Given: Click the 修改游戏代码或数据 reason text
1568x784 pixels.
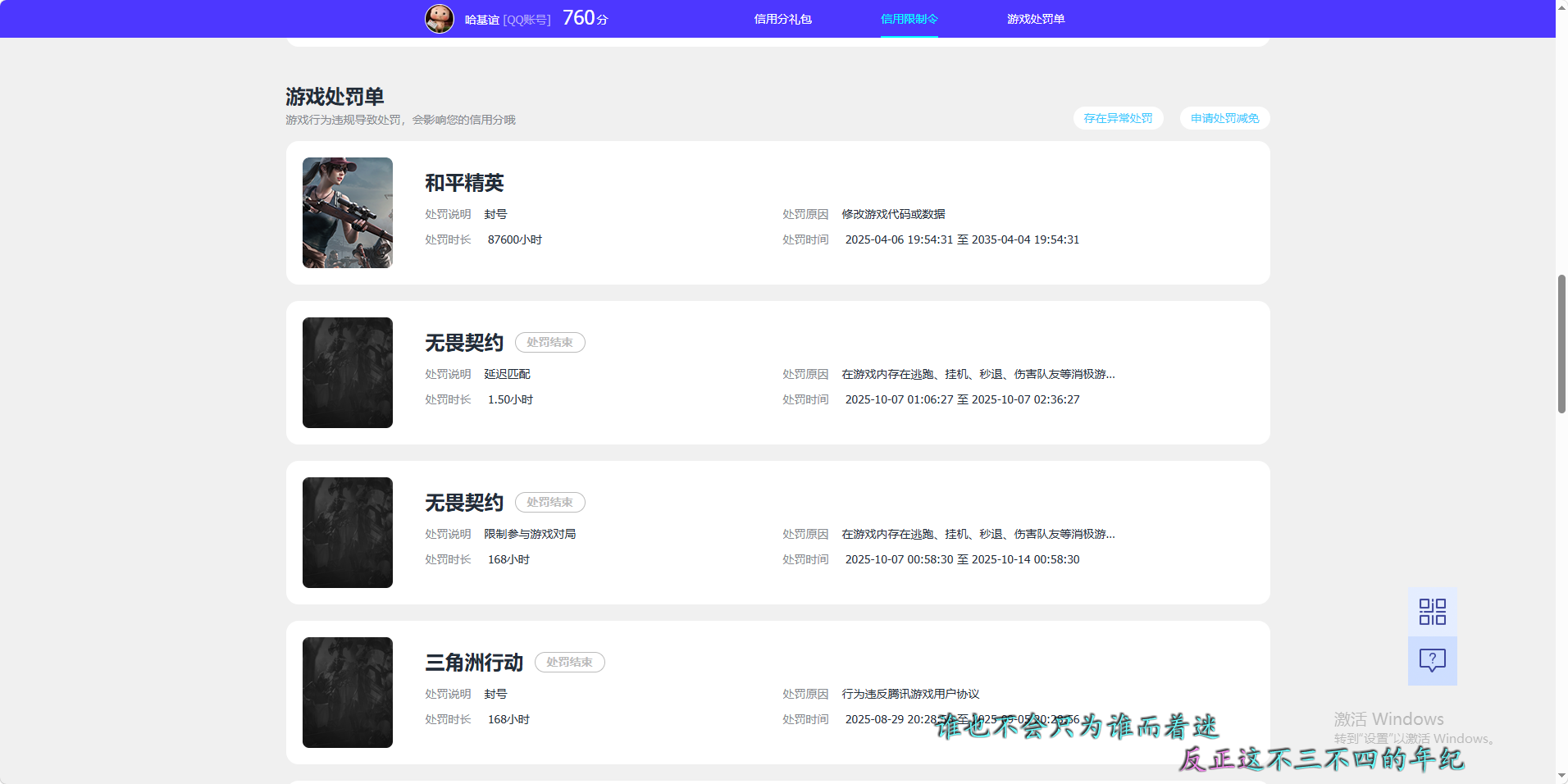Looking at the screenshot, I should [893, 214].
